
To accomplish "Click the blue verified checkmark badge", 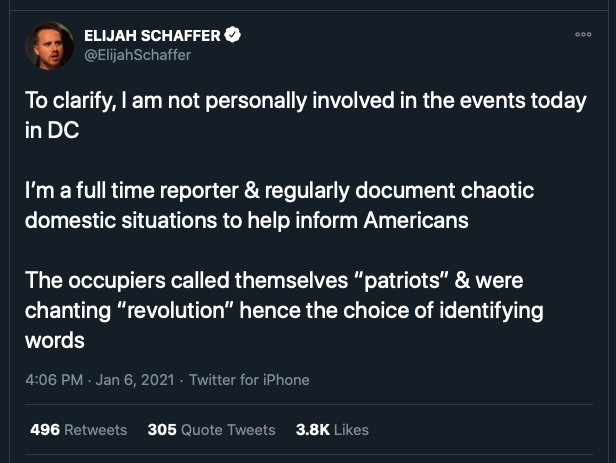I will point(233,35).
